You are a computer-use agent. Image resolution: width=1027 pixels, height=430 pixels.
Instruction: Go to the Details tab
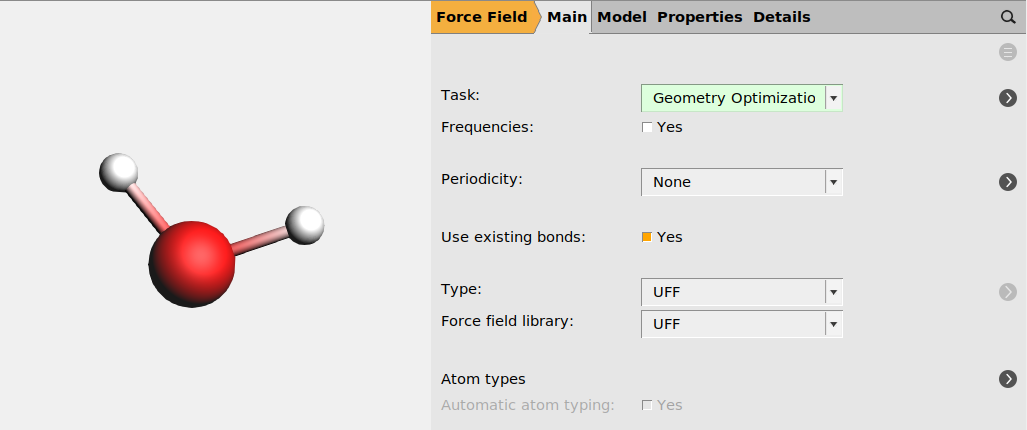coord(781,17)
